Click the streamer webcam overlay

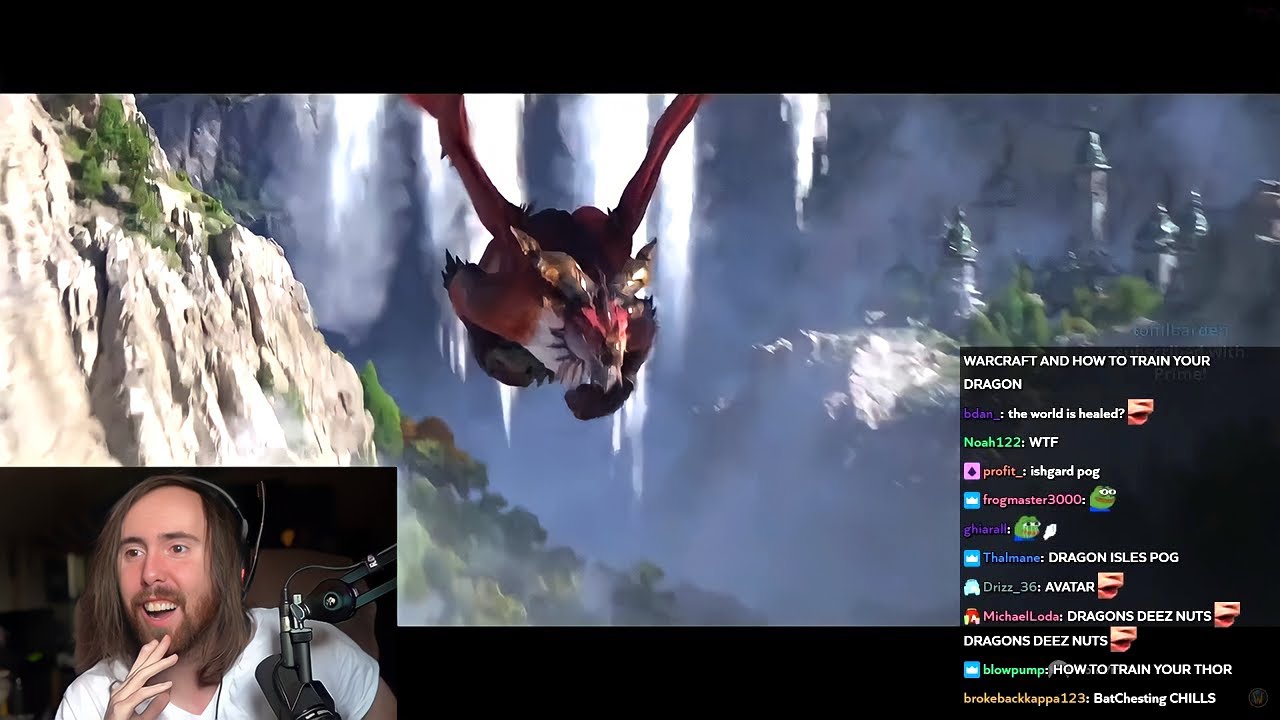point(198,593)
